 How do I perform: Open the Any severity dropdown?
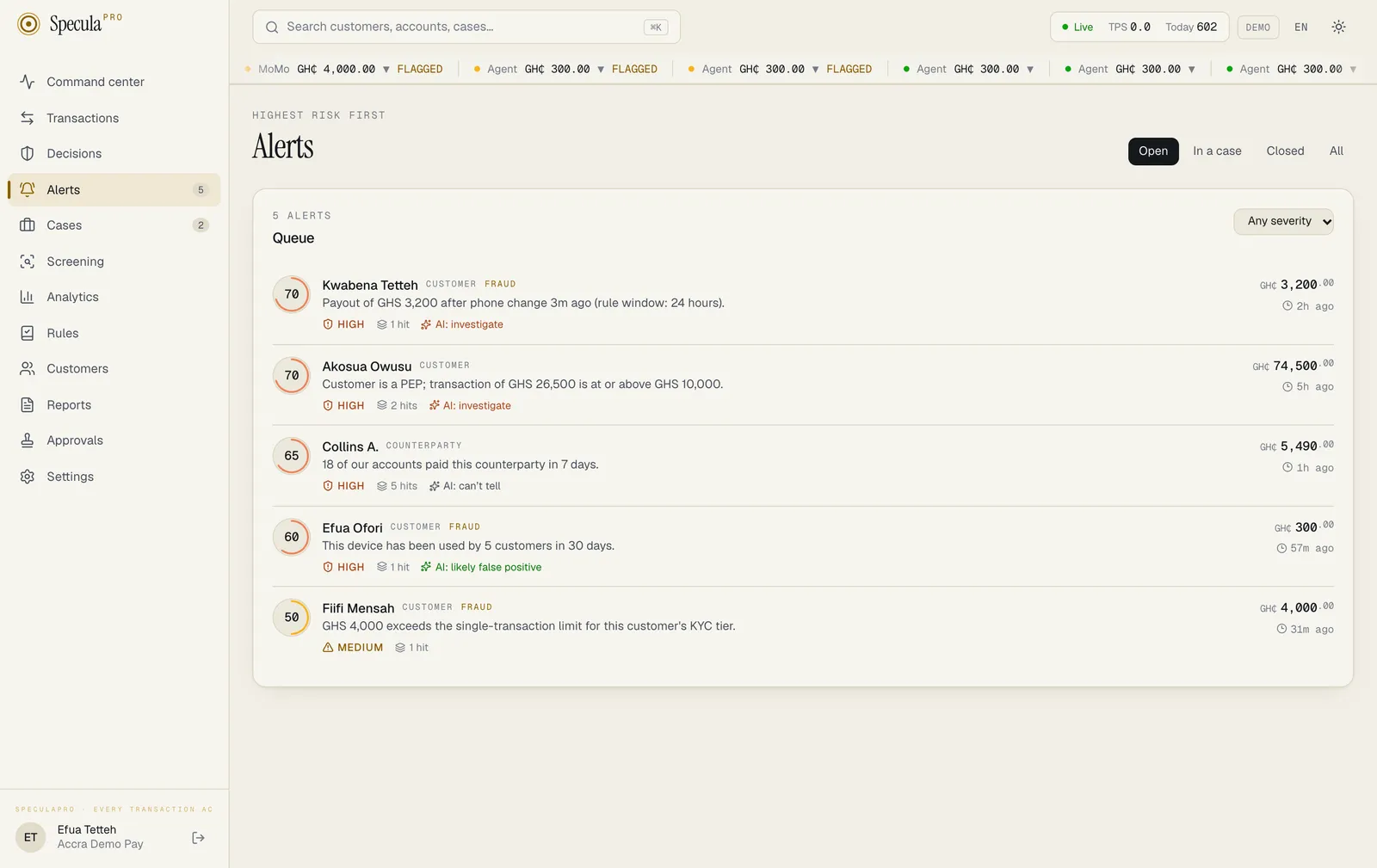1283,221
